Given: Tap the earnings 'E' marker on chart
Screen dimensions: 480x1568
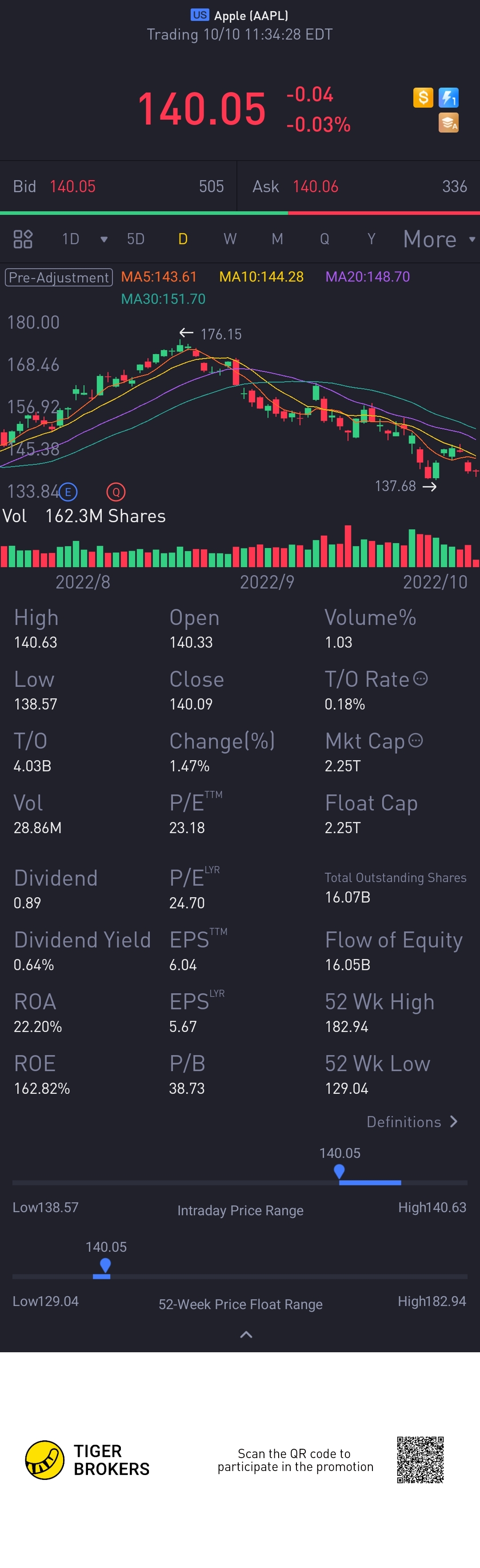Looking at the screenshot, I should 68,491.
